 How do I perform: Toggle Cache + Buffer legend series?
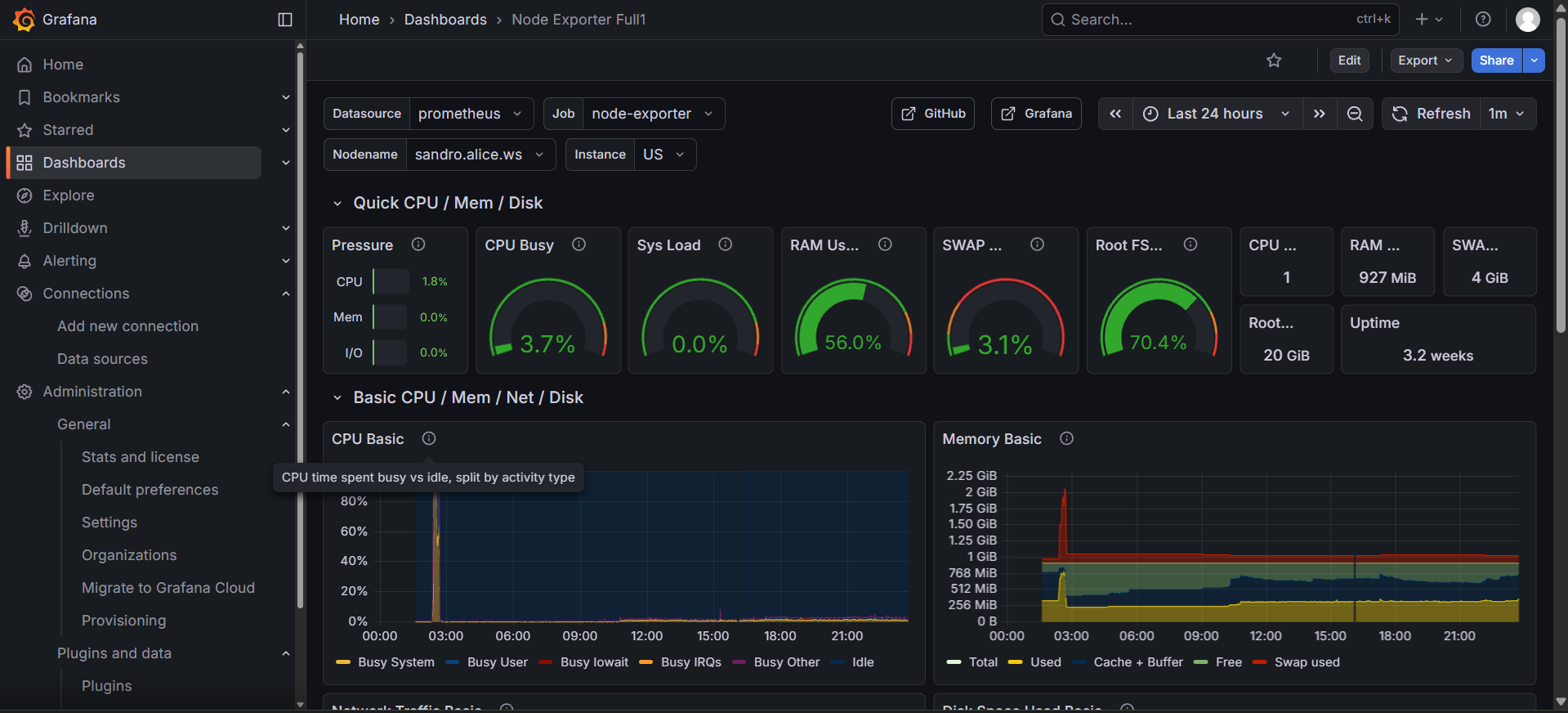coord(1137,662)
